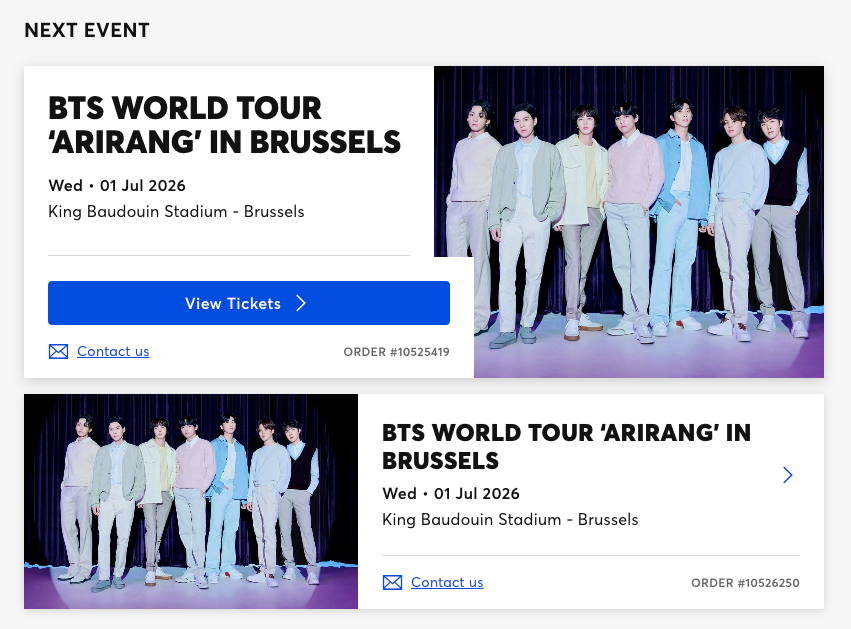The height and width of the screenshot is (629, 851).
Task: Select the BTS WORLD TOUR 'ARIRANG' IN BRUSSELS title
Action: tap(224, 125)
